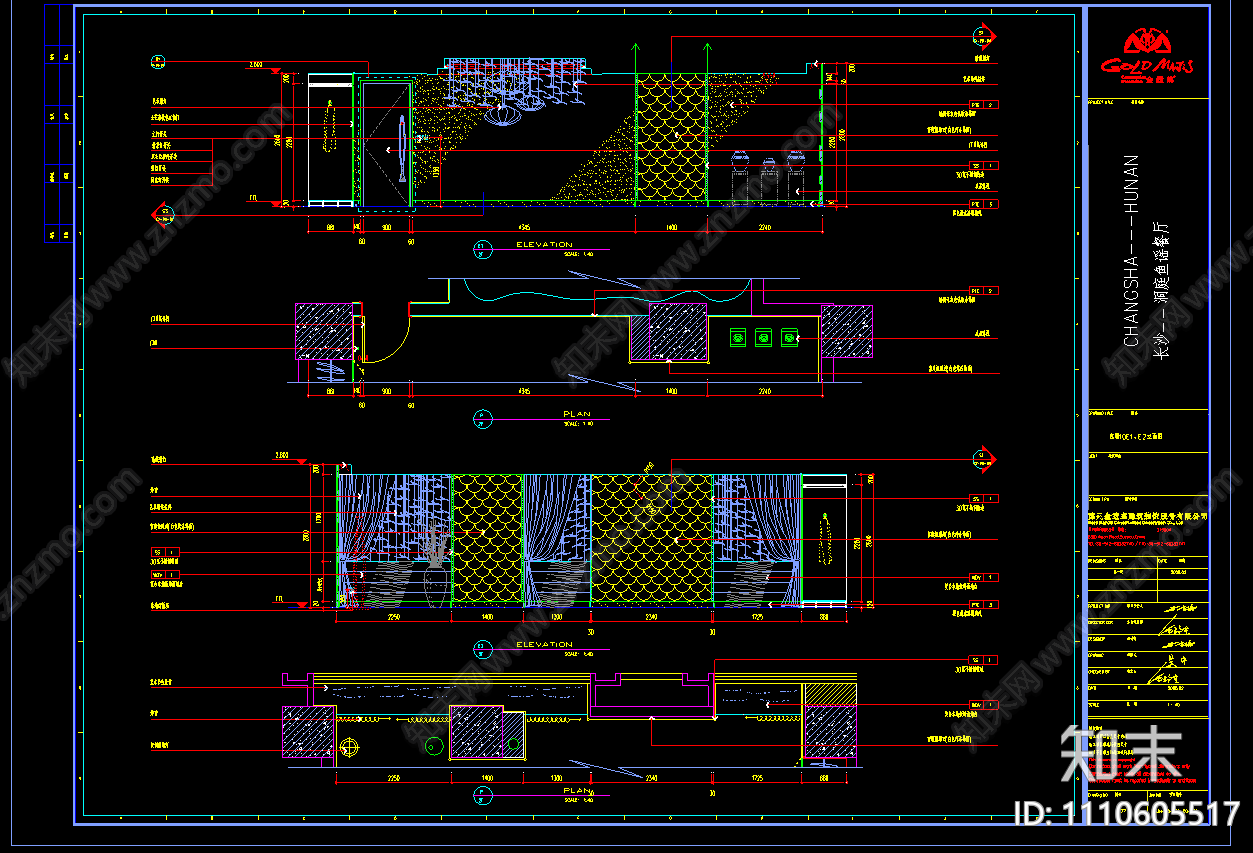
Task: Click the 2340 dimension in the bottommost plan
Action: click(651, 777)
